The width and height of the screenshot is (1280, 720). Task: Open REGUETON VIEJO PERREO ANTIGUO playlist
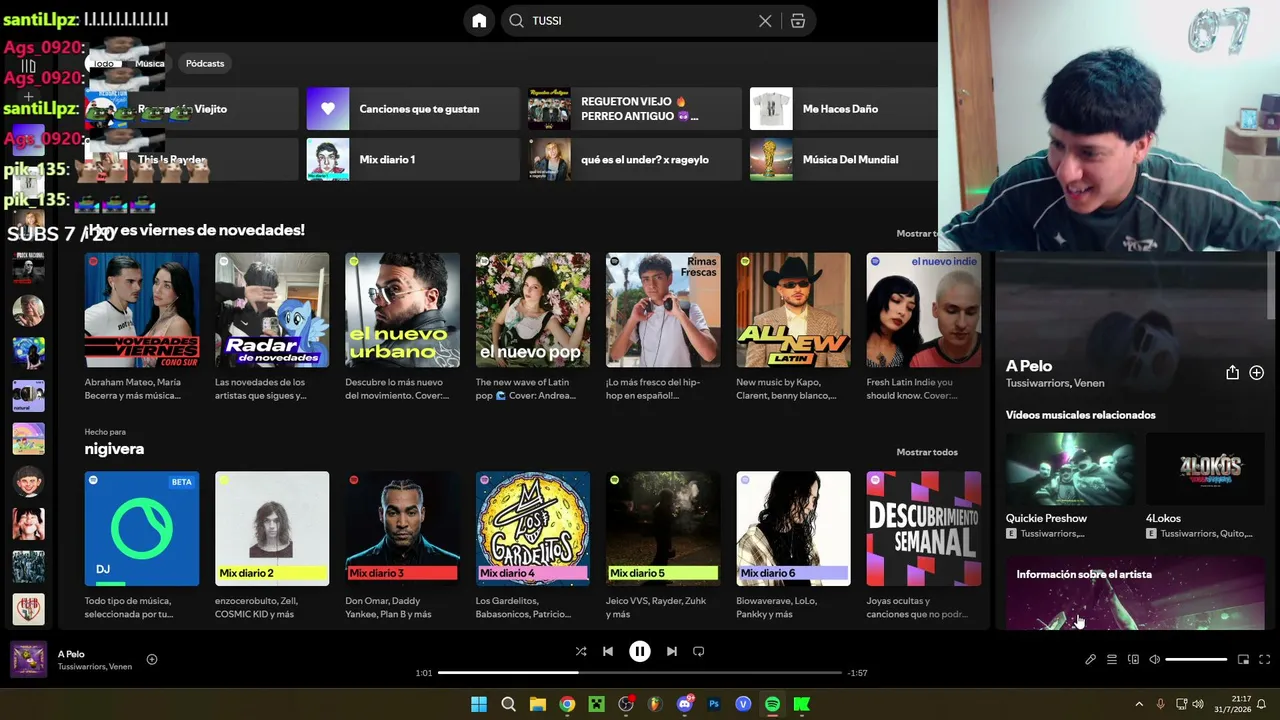634,109
